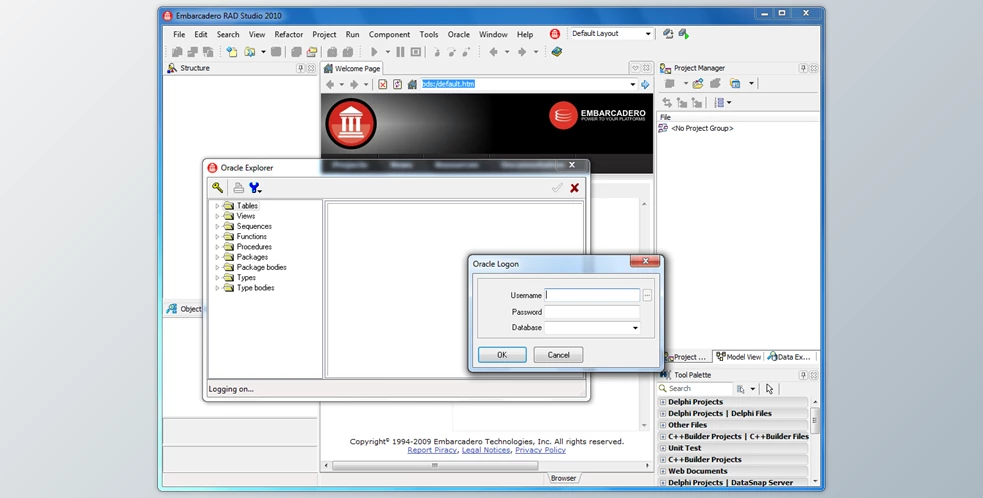Click OK in Oracle Logon dialog
The width and height of the screenshot is (983, 498).
click(502, 355)
